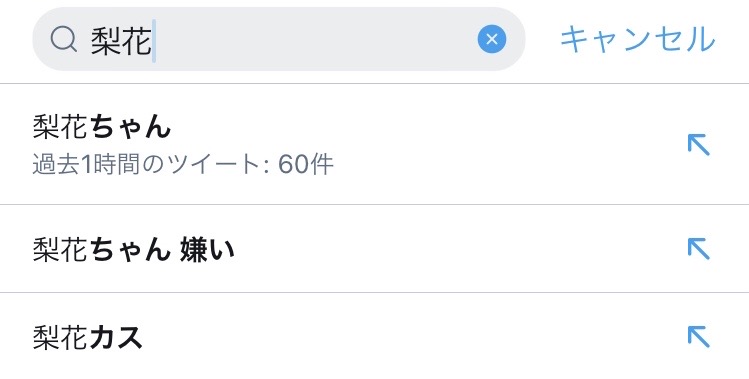Image resolution: width=749 pixels, height=379 pixels.
Task: Fill query using arrow next to 梨花ちゃん 嫌い
Action: click(x=698, y=249)
